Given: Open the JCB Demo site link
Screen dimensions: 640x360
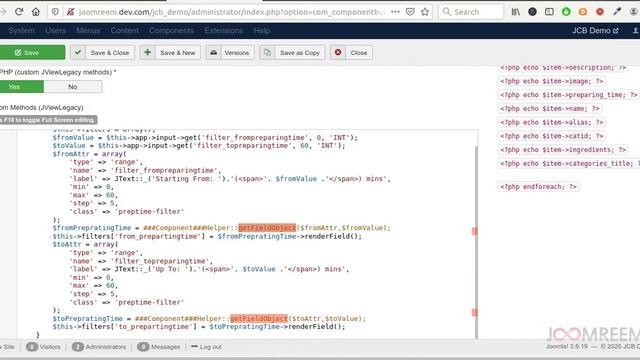Looking at the screenshot, I should click(x=595, y=31).
